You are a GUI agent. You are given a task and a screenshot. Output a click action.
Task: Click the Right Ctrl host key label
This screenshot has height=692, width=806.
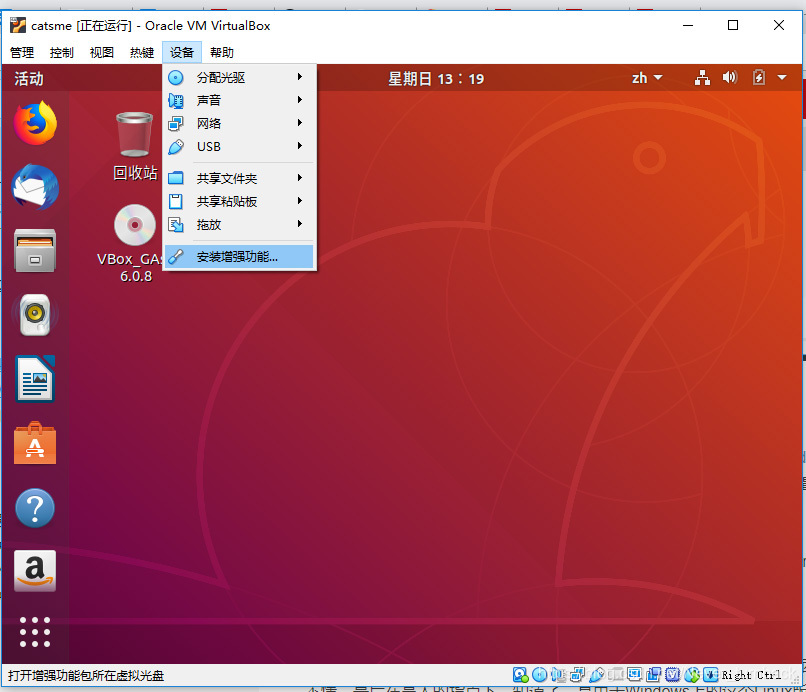751,675
